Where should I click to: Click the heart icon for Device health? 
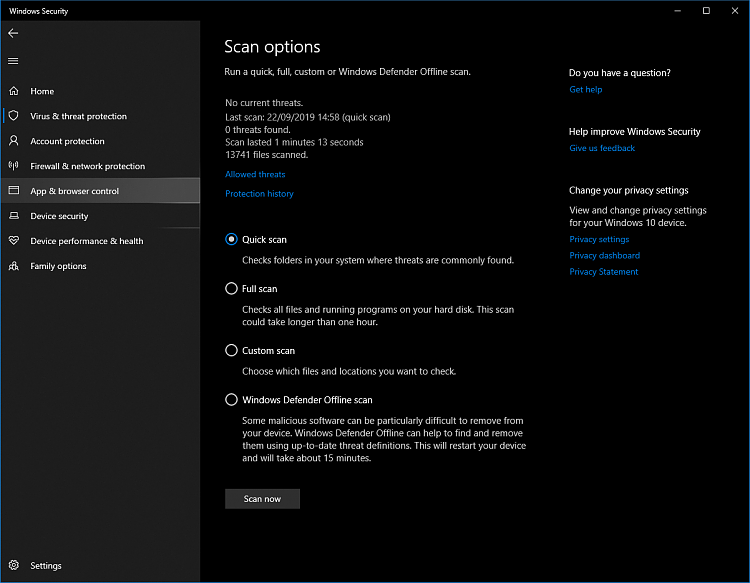tap(14, 241)
